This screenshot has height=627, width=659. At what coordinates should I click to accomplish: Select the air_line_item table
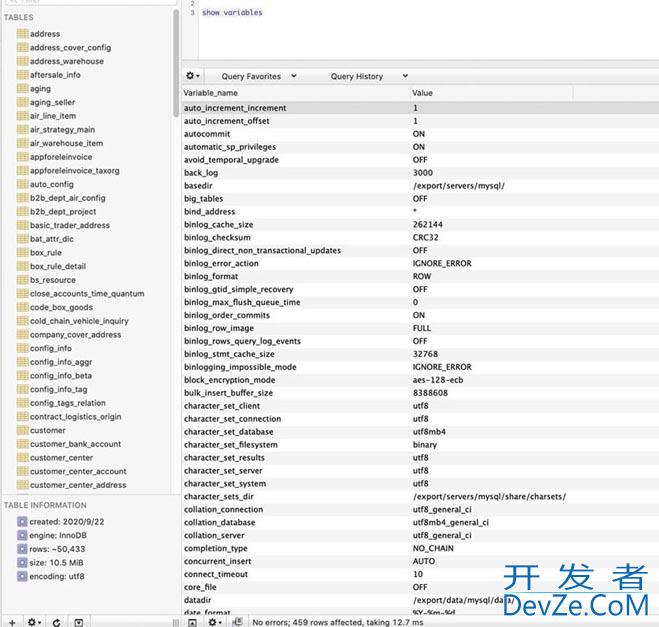pyautogui.click(x=53, y=116)
